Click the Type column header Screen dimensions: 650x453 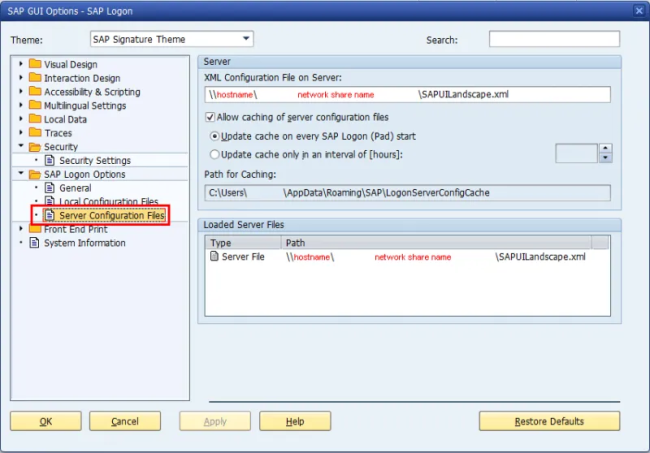[243, 242]
